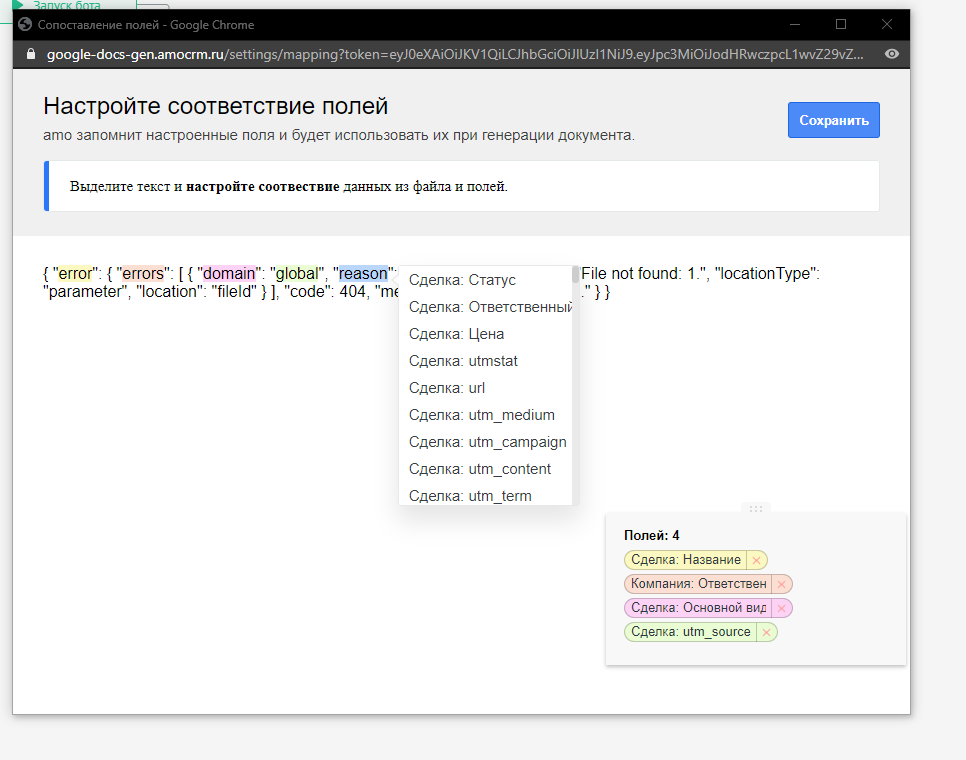Pick 'Сделка: utm_campaign' field
The width and height of the screenshot is (966, 760).
487,442
